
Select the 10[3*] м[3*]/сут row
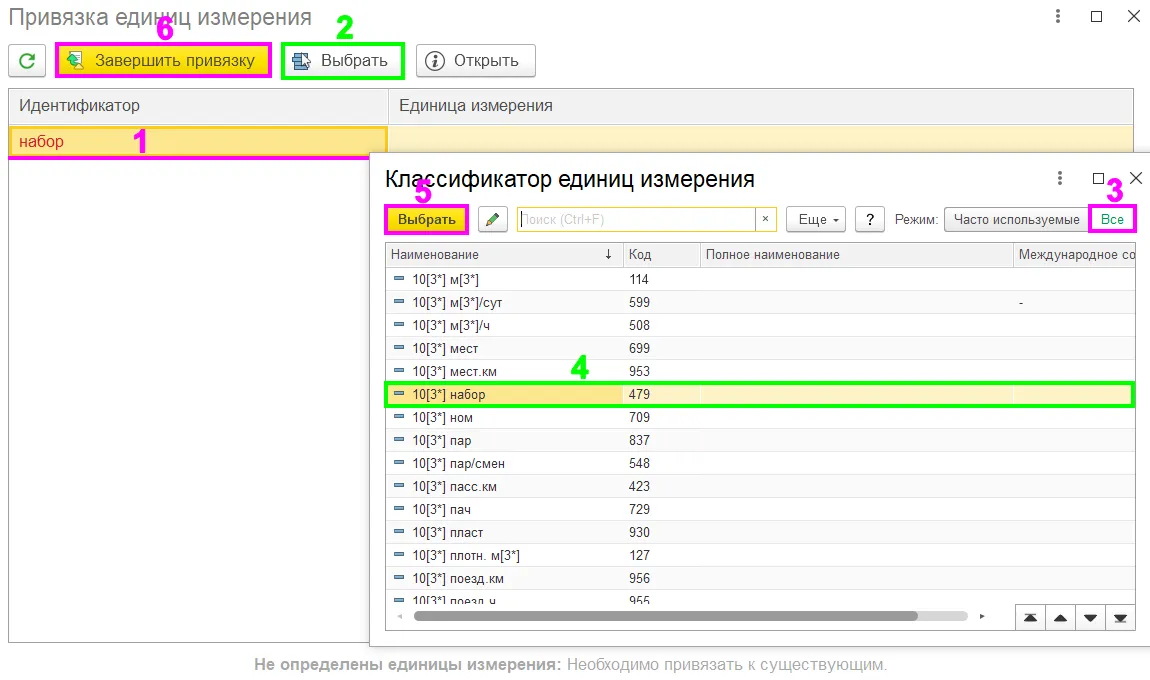[x=761, y=302]
